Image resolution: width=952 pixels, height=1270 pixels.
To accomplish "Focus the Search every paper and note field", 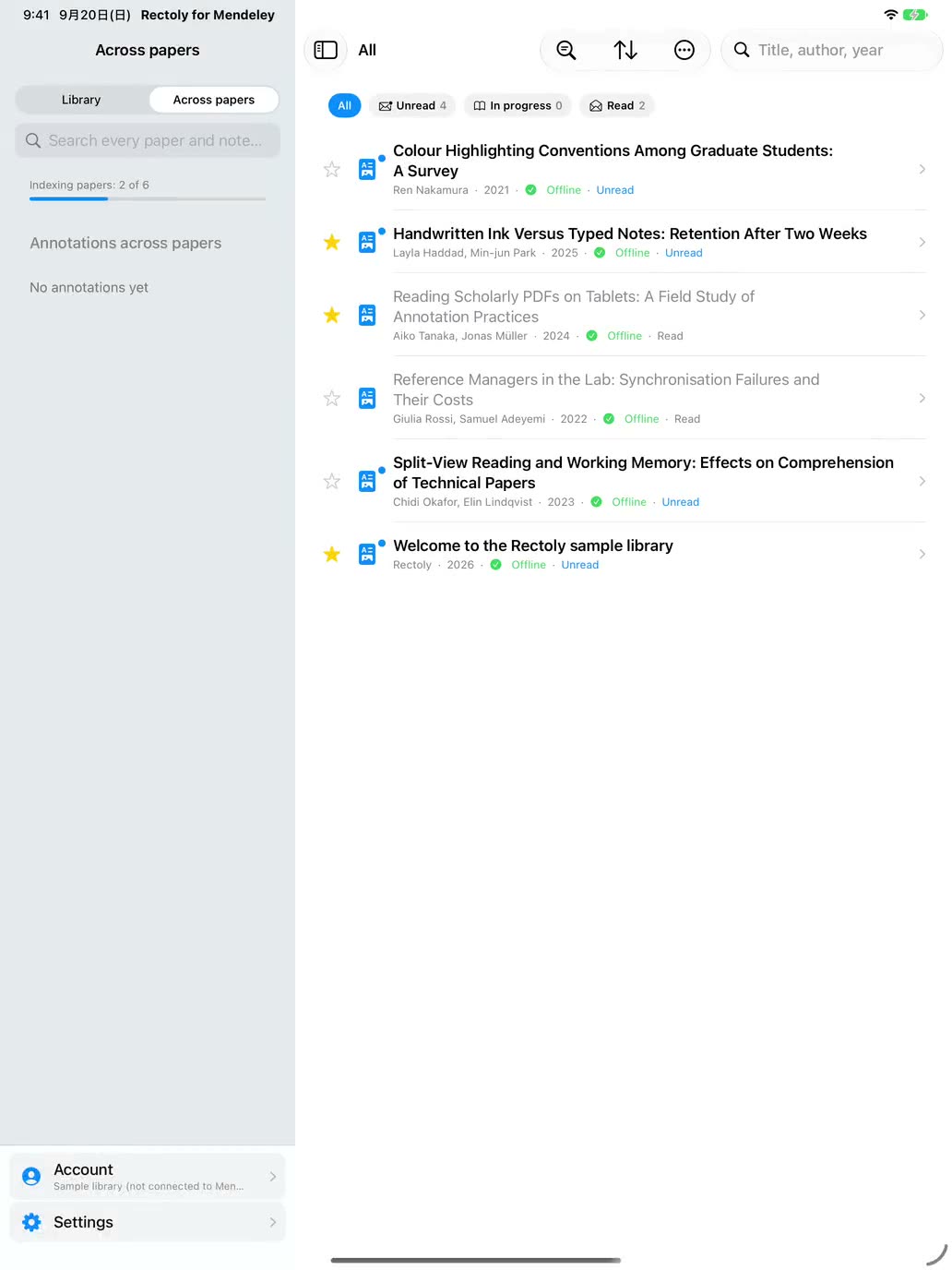I will pos(148,140).
